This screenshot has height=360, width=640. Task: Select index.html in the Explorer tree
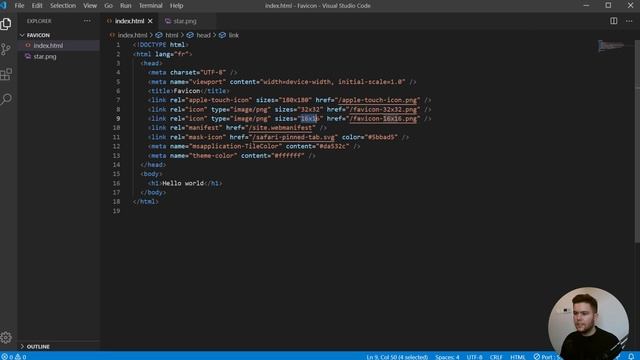tap(48, 46)
